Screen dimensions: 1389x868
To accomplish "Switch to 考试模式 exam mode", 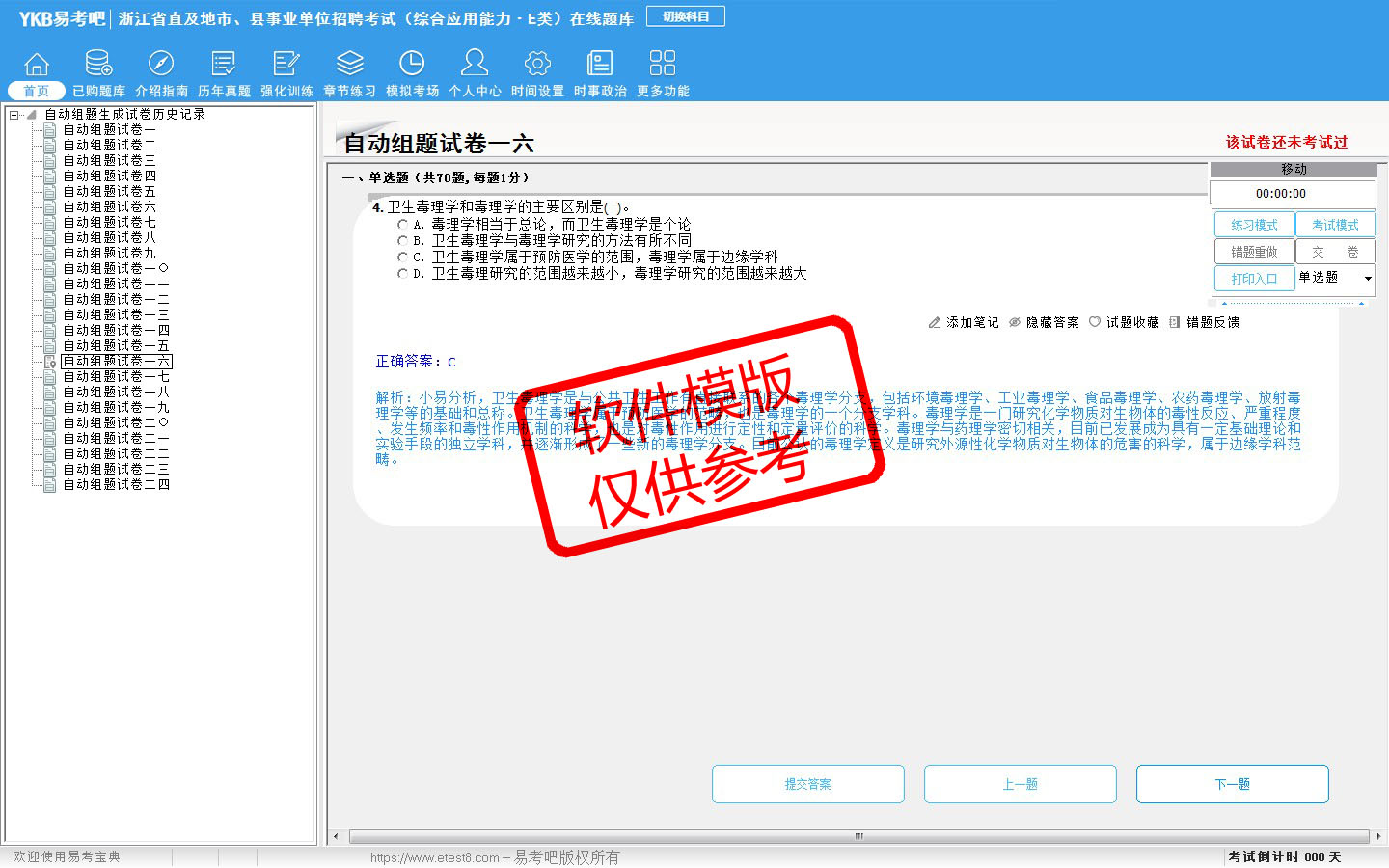I will pos(1335,225).
